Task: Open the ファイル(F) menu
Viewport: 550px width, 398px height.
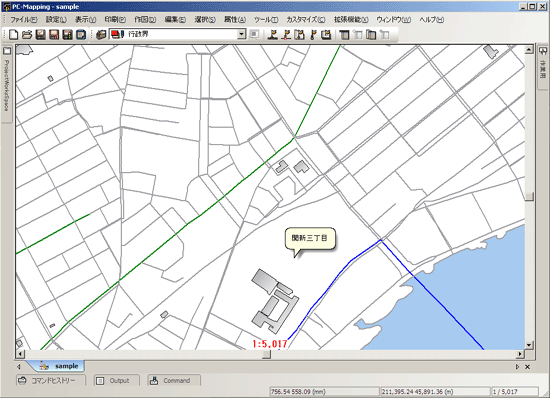Action: [24, 20]
